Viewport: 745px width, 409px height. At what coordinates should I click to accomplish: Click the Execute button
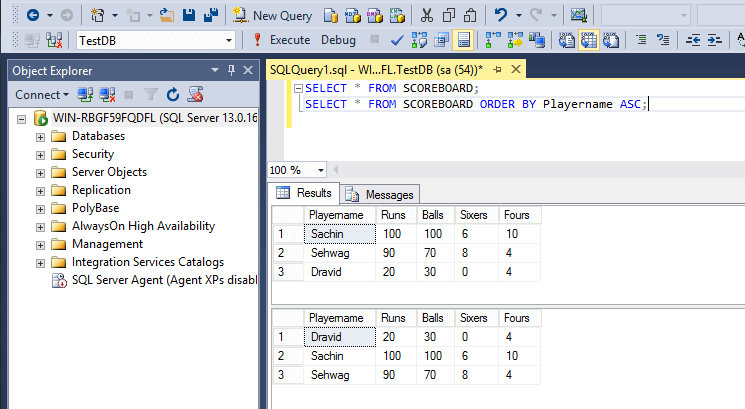281,40
